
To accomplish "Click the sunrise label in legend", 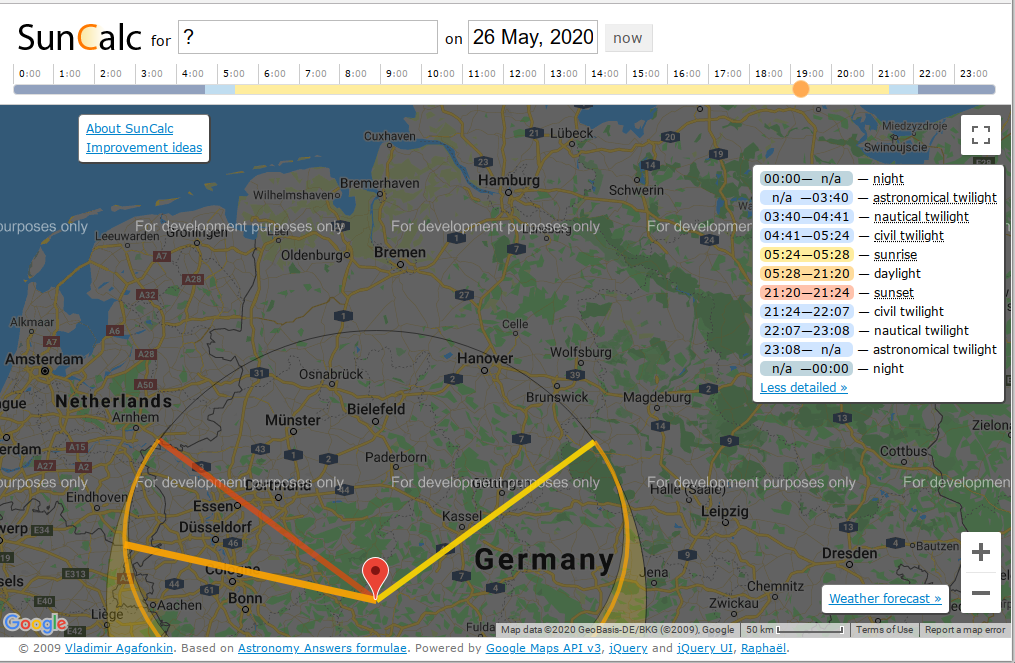I will click(895, 254).
